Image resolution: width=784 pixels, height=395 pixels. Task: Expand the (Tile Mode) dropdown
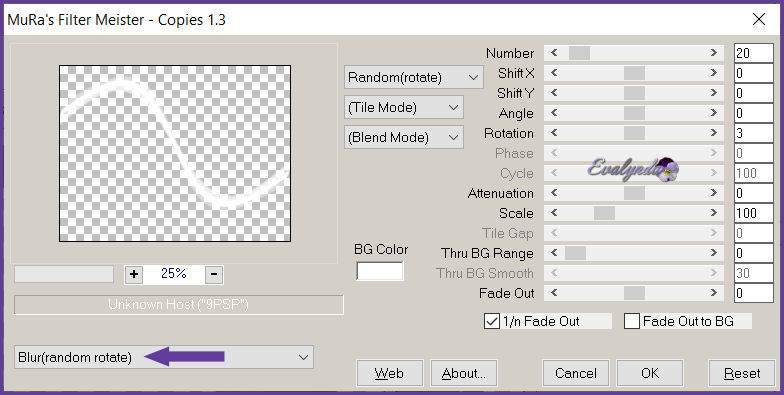(x=404, y=108)
